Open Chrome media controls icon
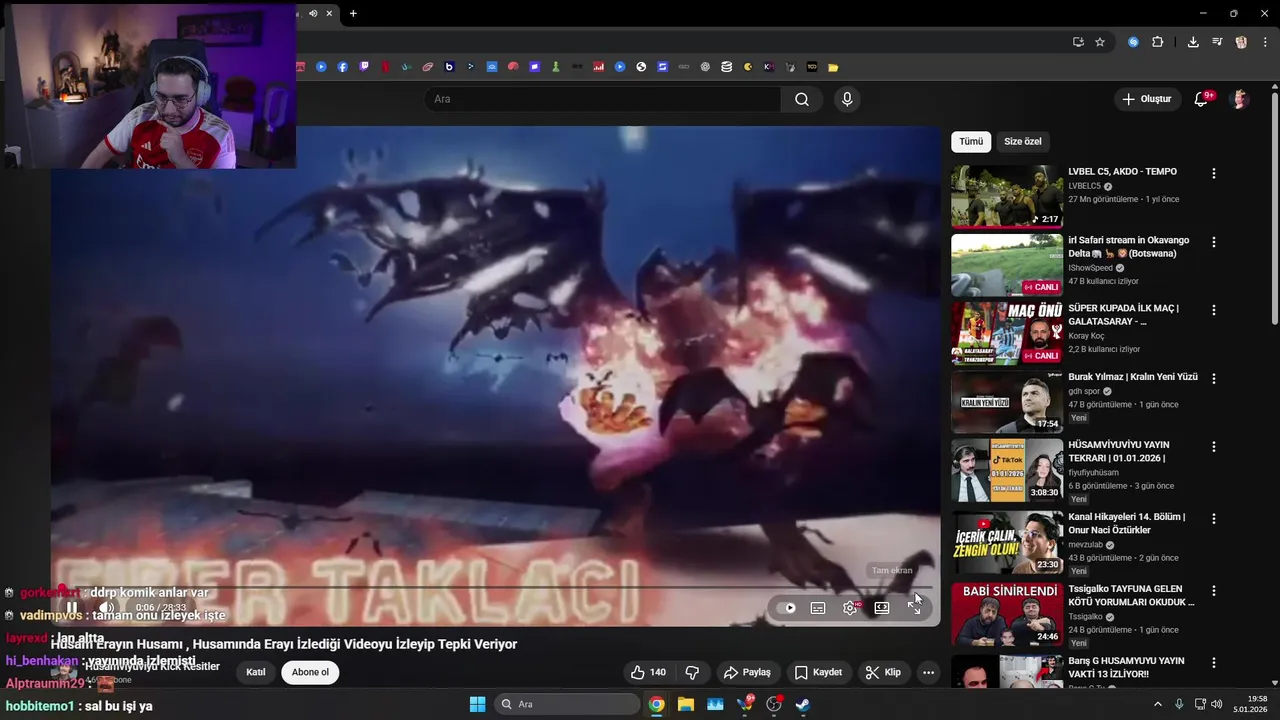This screenshot has width=1280, height=720. click(1217, 42)
